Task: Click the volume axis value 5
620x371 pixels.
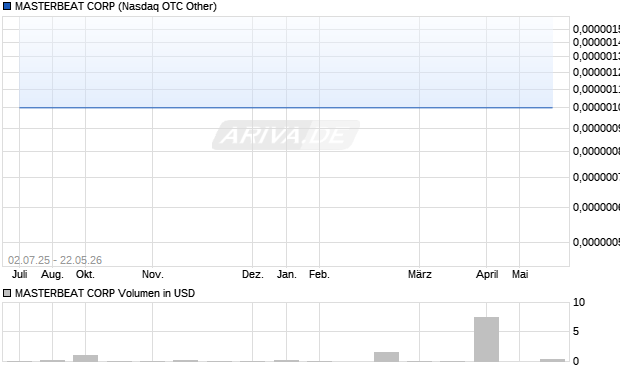Action: coord(576,331)
